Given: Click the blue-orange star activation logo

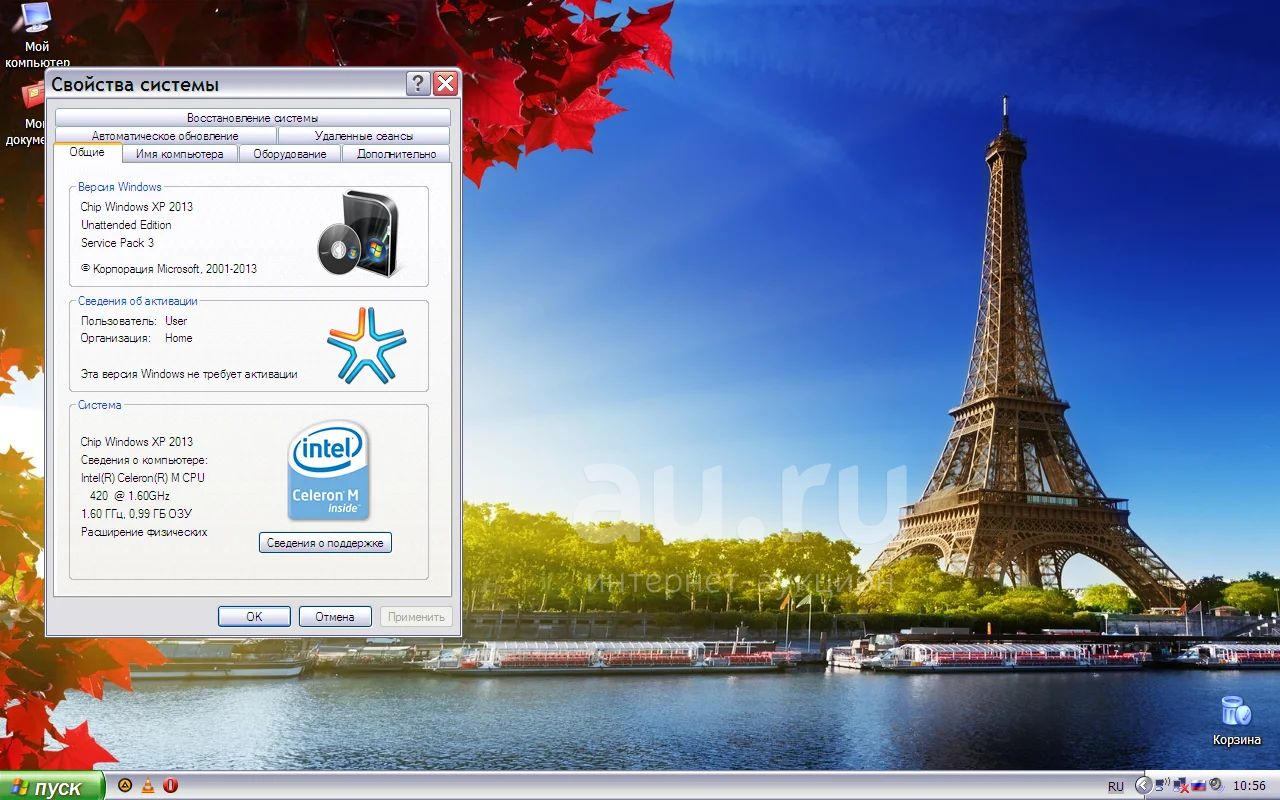Looking at the screenshot, I should tap(366, 346).
